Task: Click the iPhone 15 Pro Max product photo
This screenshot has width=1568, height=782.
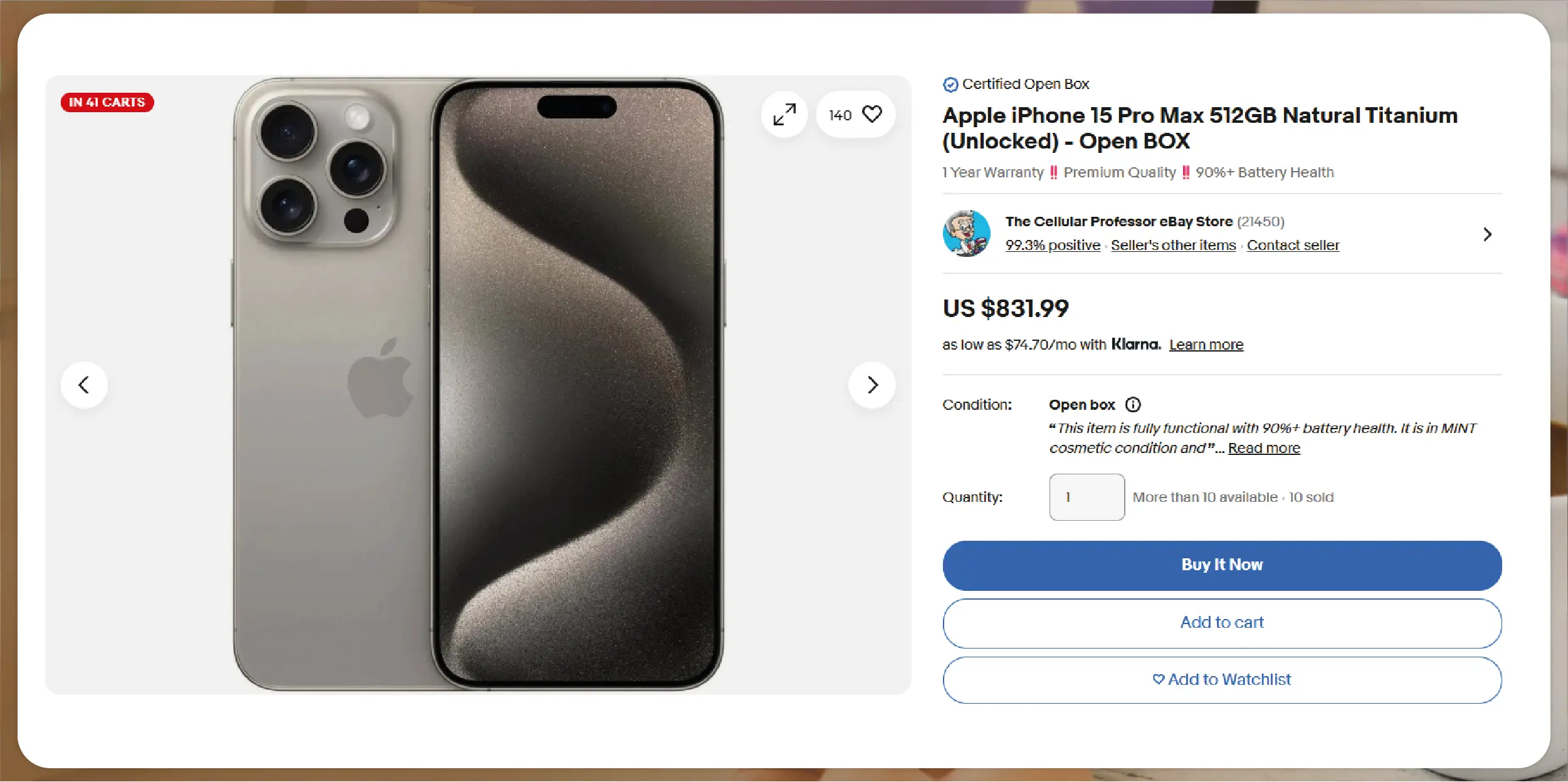Action: click(478, 384)
